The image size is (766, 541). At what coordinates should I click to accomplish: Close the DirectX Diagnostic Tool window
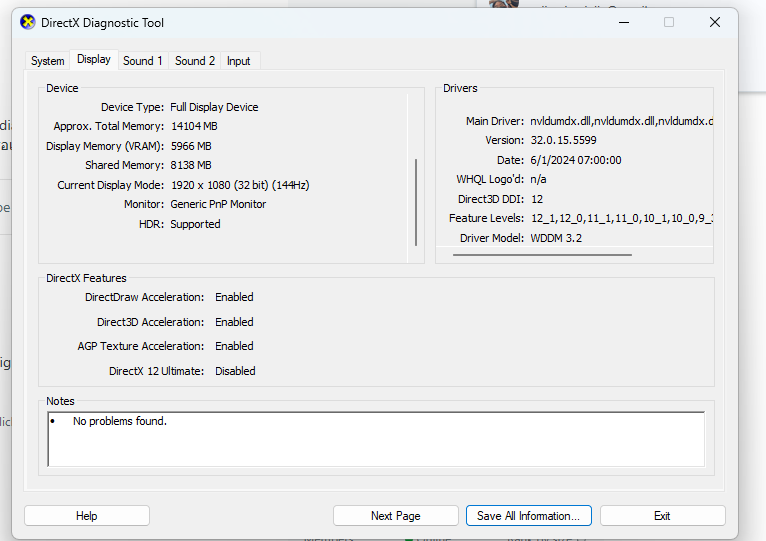point(715,22)
